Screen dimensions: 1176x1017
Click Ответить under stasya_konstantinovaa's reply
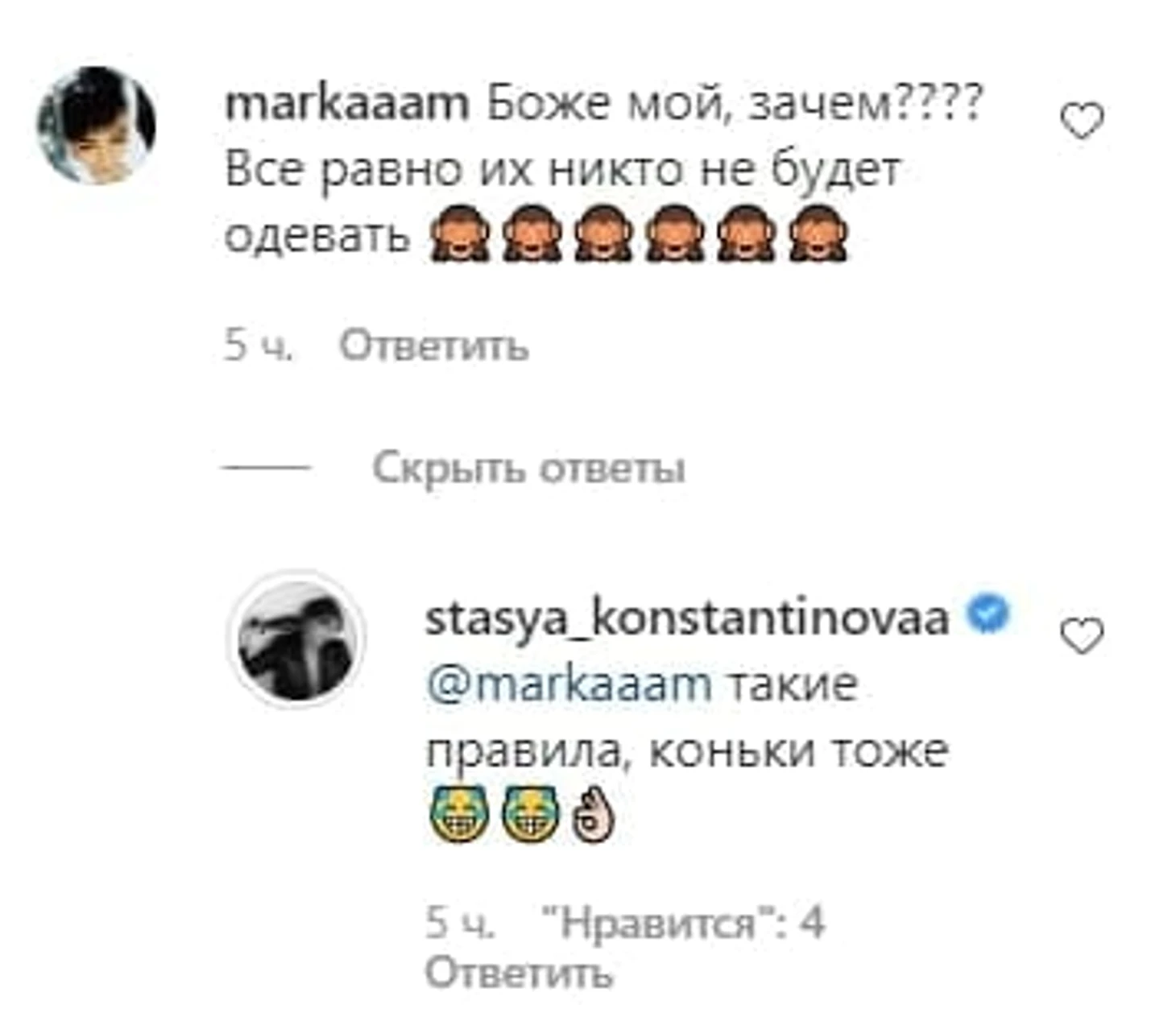click(519, 973)
